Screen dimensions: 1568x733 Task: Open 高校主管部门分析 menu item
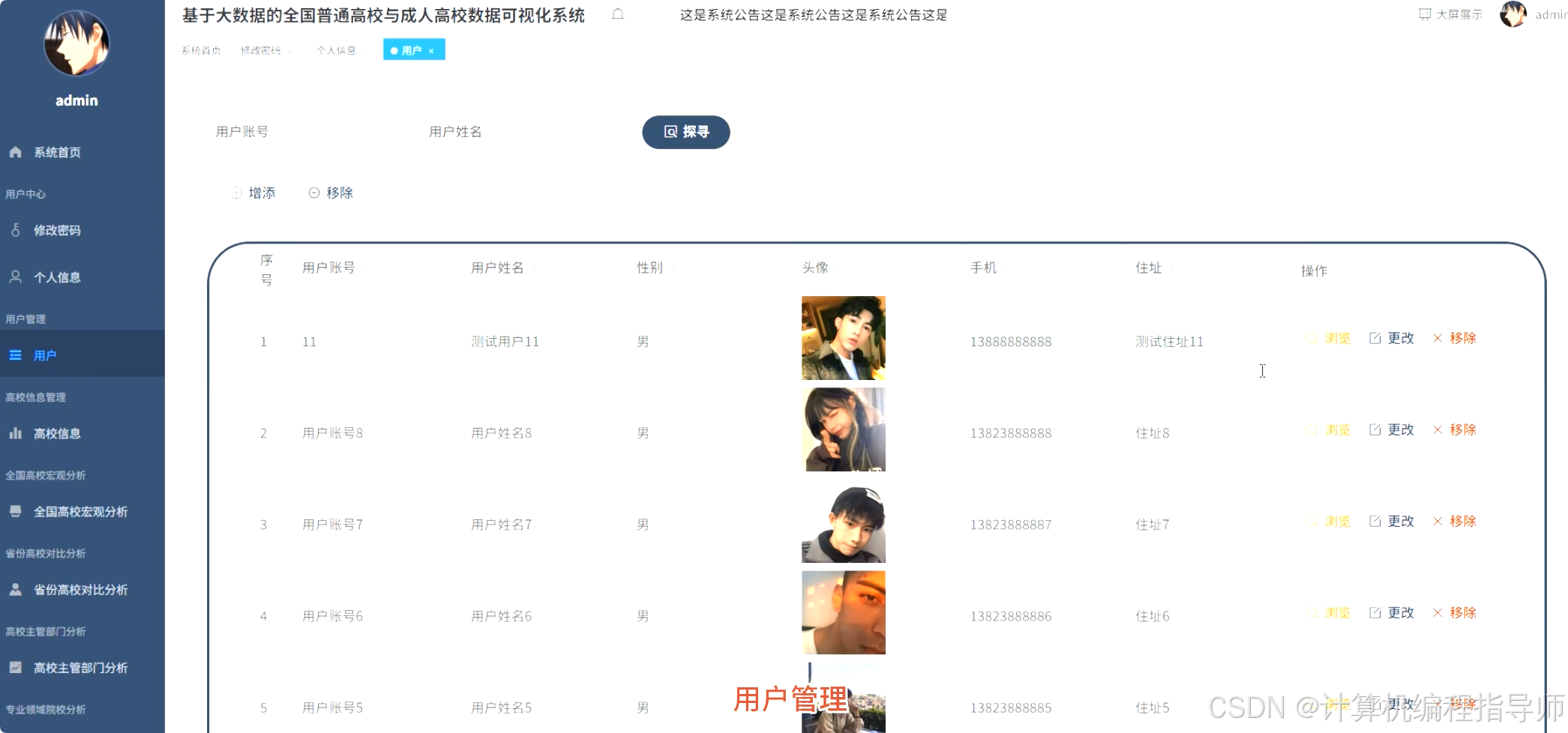tap(82, 667)
